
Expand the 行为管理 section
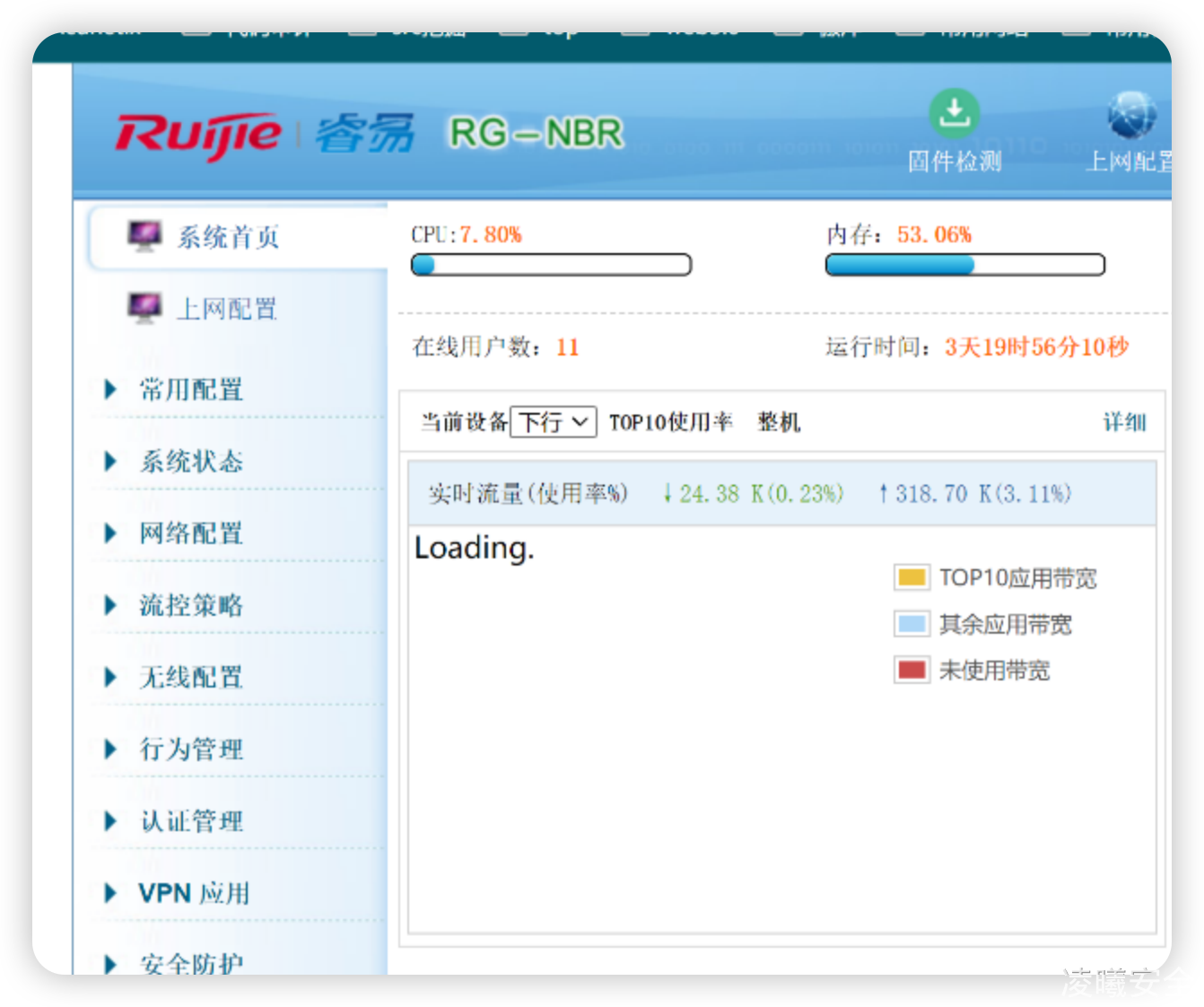click(190, 749)
